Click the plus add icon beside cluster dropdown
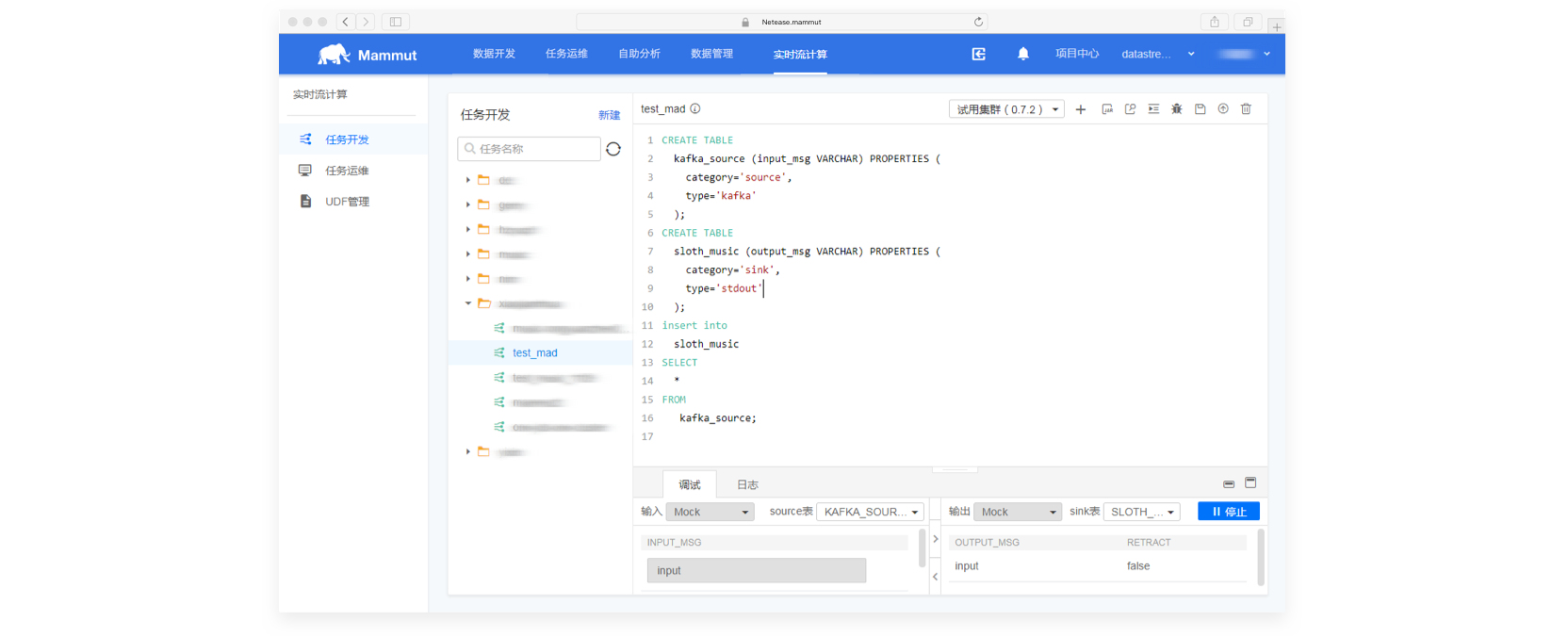Screen dimensions: 1568x637 1081,109
